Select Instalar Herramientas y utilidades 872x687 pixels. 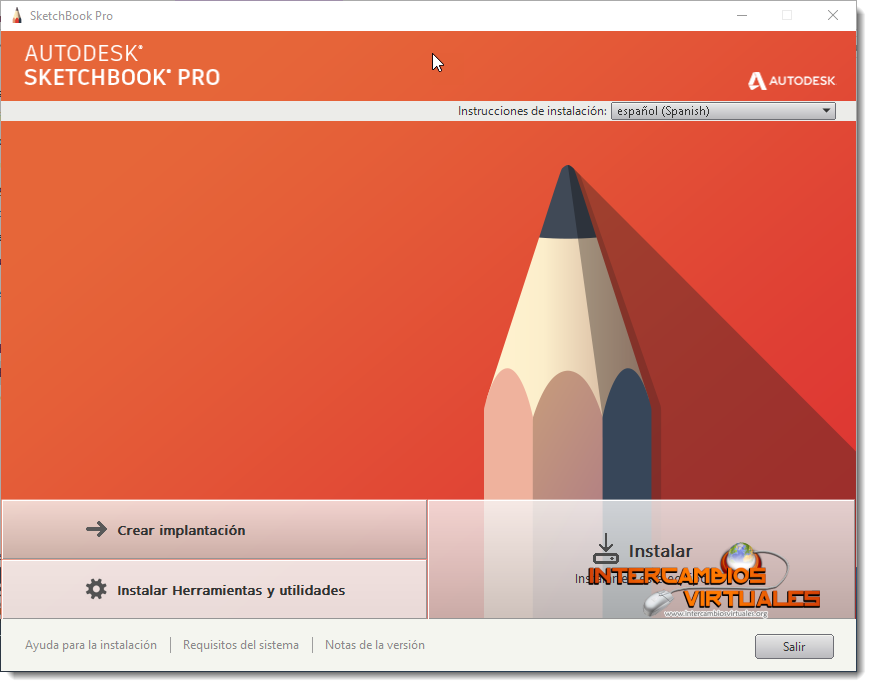click(215, 590)
